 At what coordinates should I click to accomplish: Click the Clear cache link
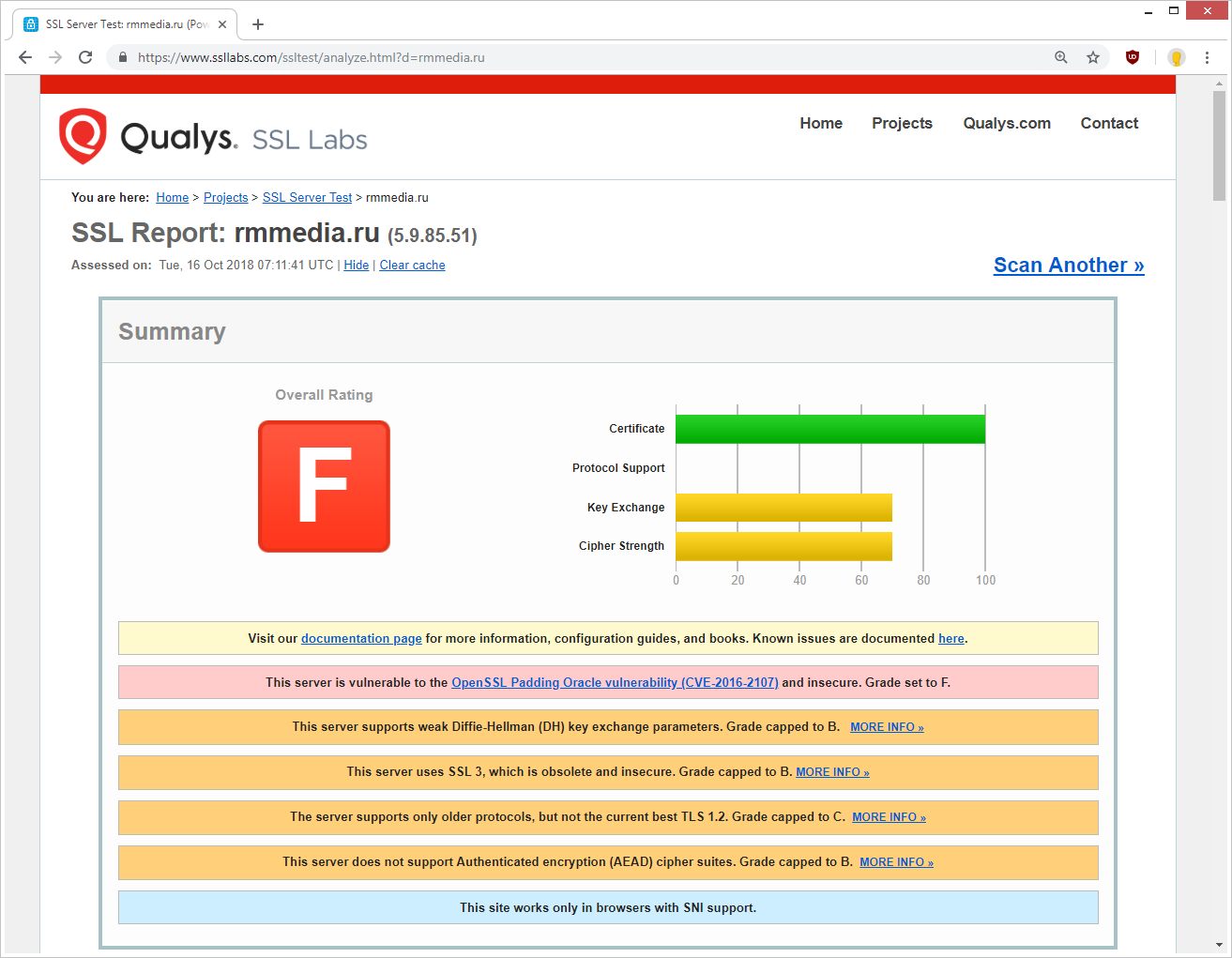pyautogui.click(x=412, y=266)
